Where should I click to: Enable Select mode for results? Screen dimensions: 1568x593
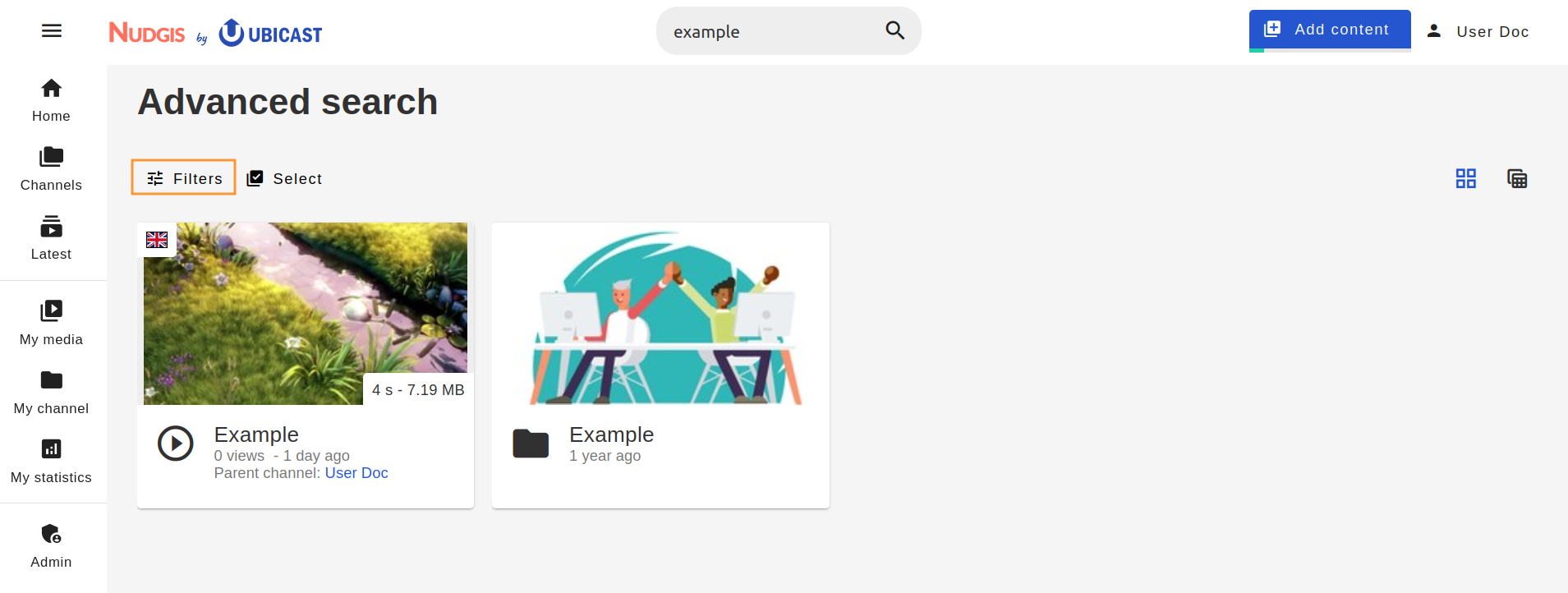pos(284,178)
